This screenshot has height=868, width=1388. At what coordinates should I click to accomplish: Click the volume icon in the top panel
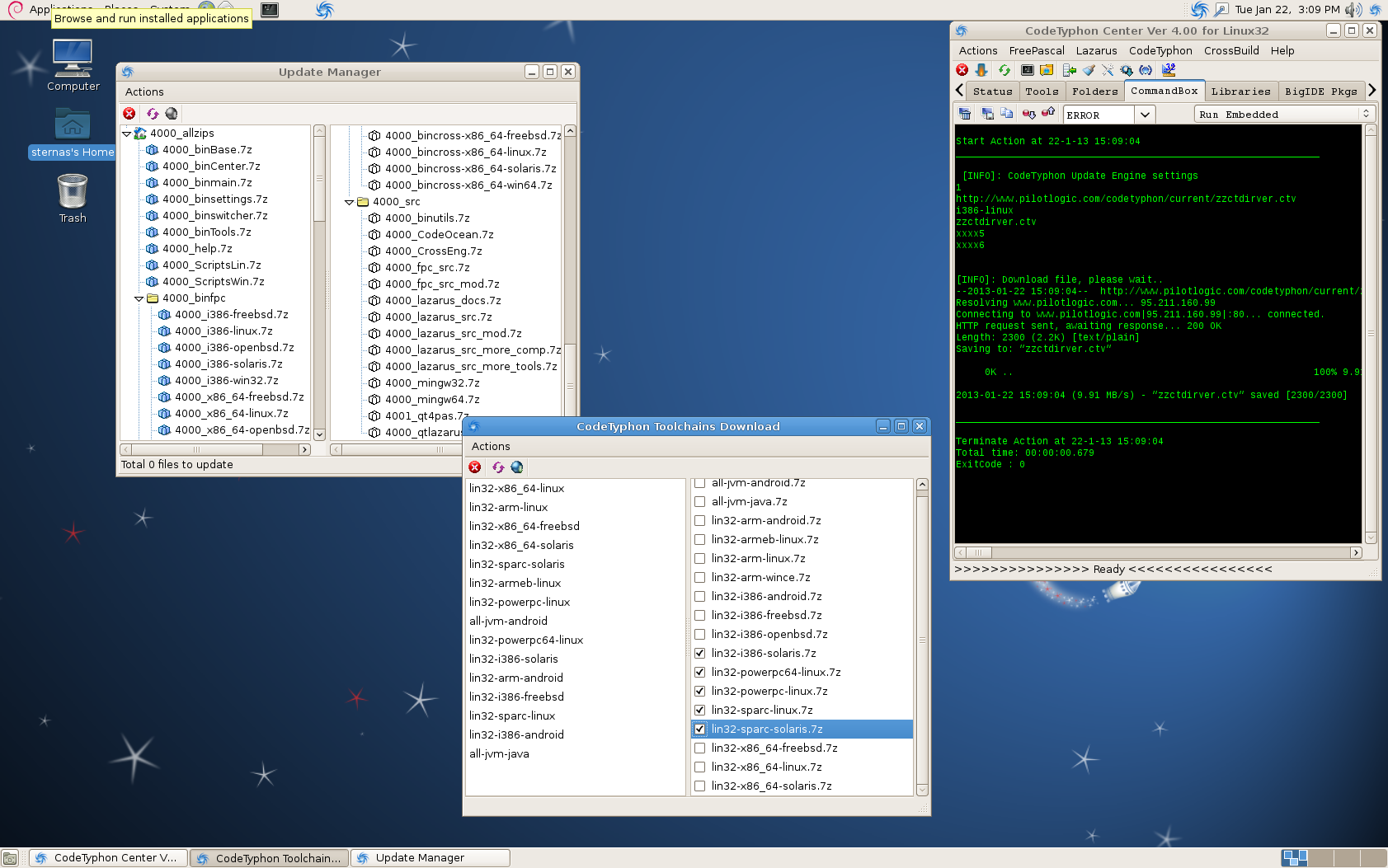(1353, 10)
